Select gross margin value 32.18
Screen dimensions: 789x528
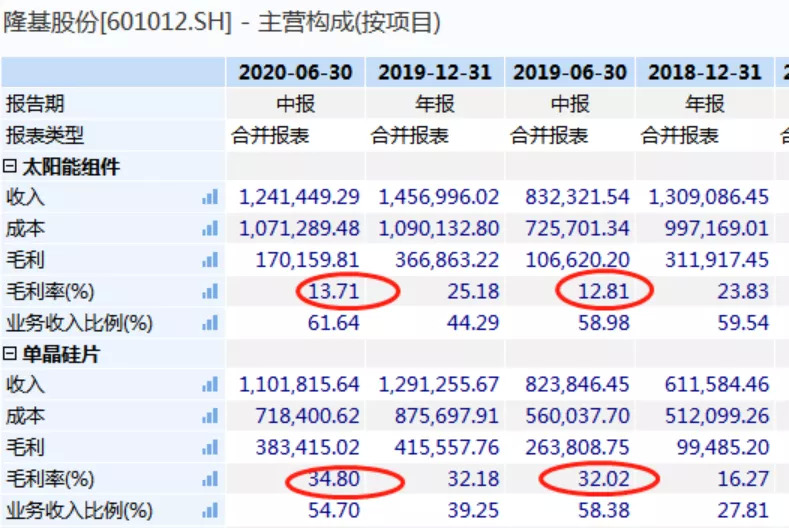pos(474,479)
